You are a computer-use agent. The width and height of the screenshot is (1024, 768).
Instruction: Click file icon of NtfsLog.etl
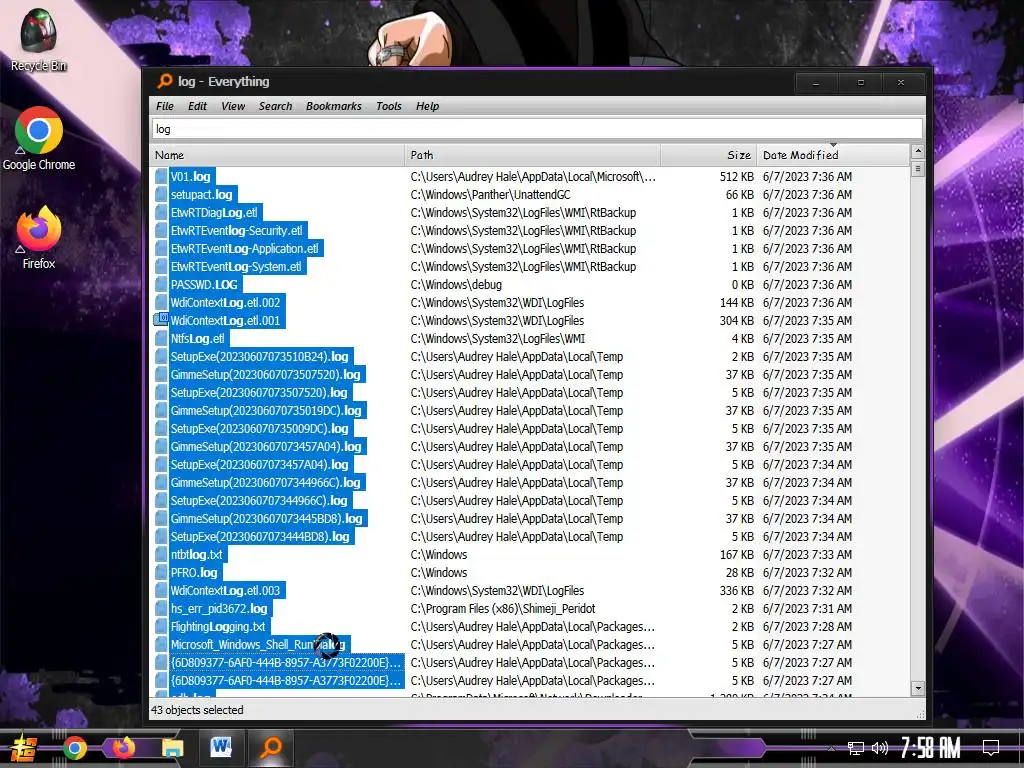(x=161, y=338)
